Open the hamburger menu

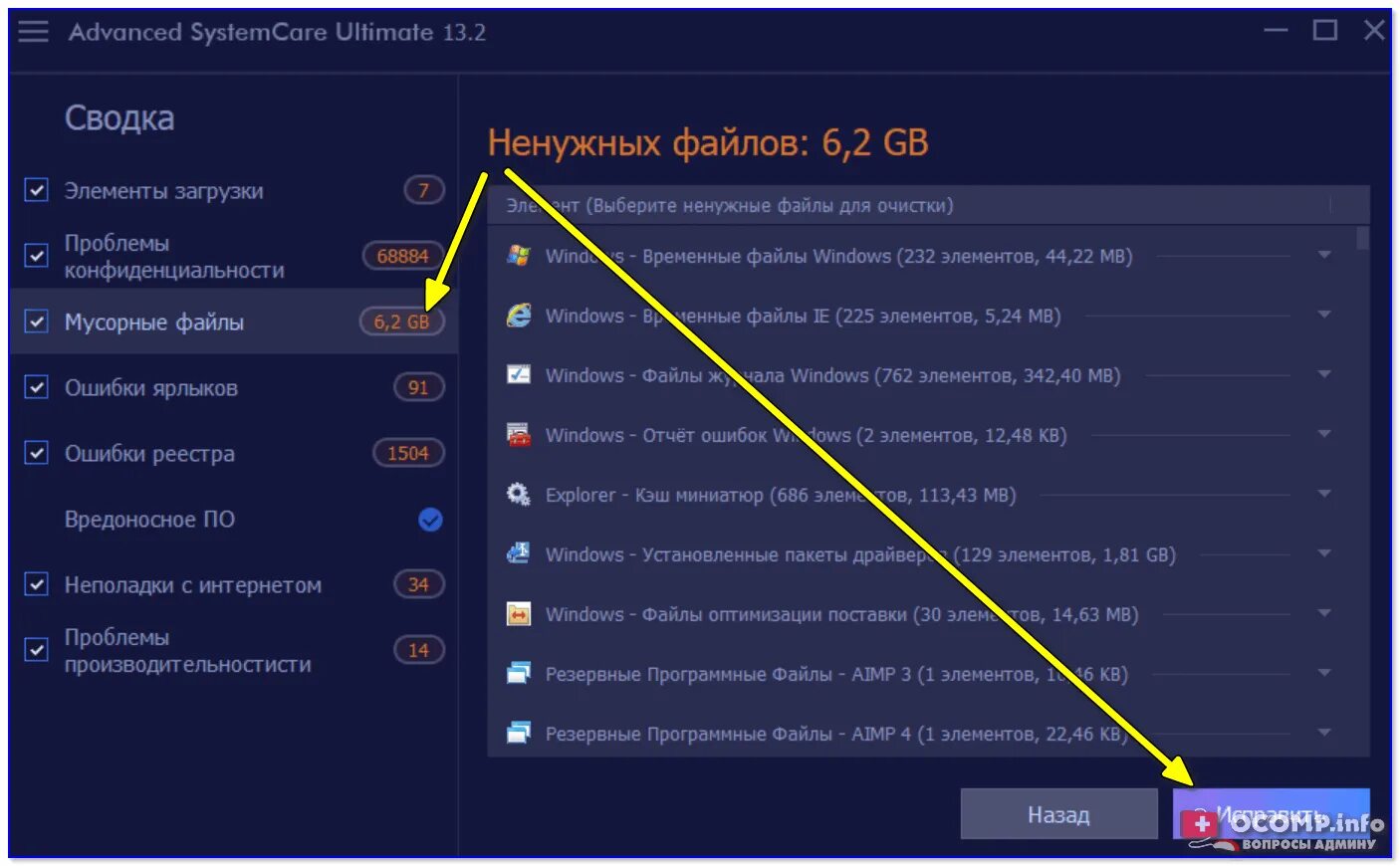(x=33, y=31)
